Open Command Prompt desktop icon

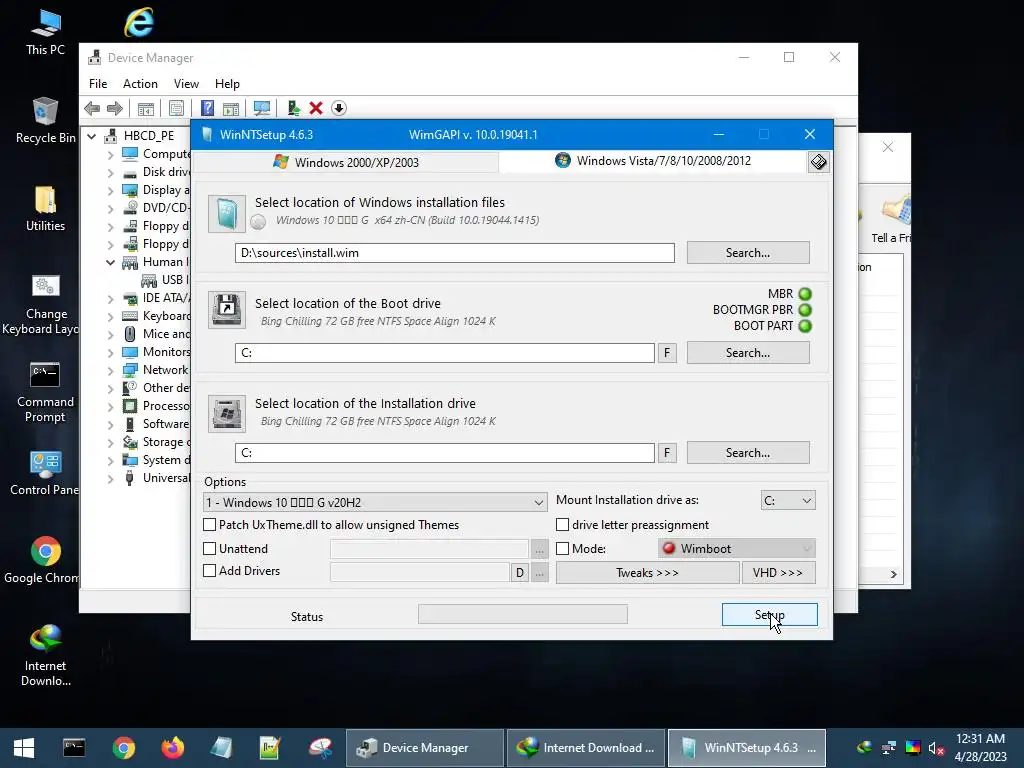[45, 392]
